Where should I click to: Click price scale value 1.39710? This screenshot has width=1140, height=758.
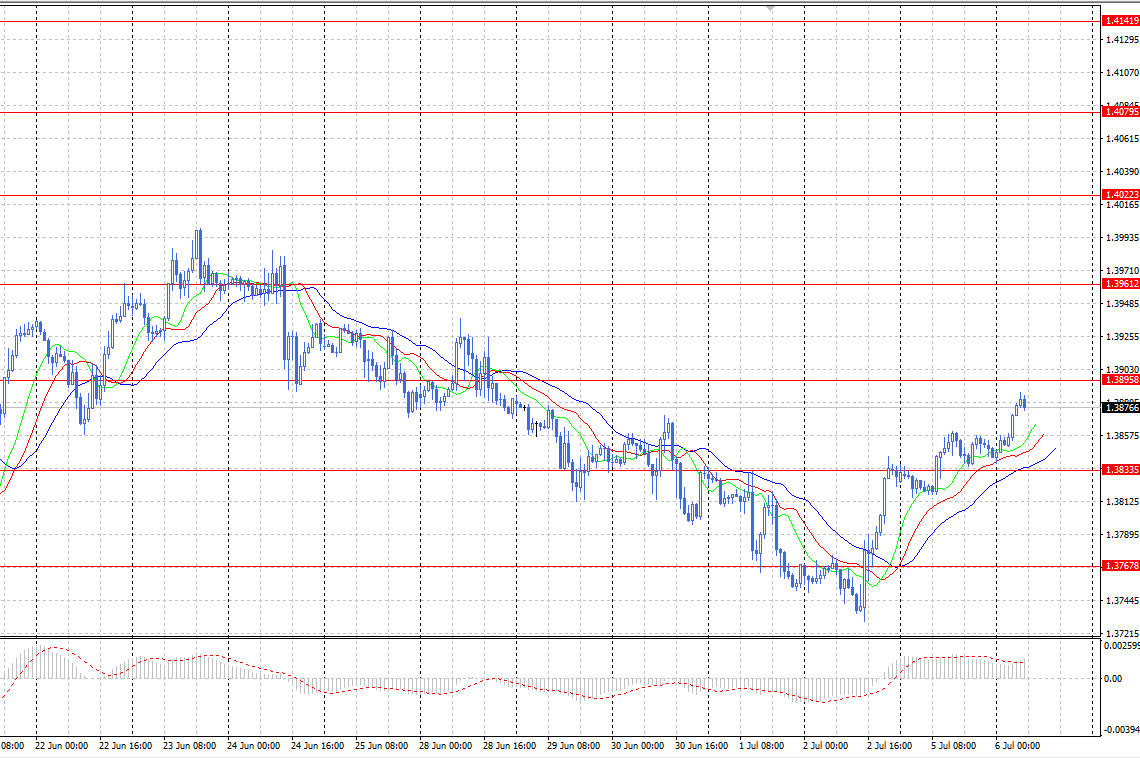(x=1122, y=271)
